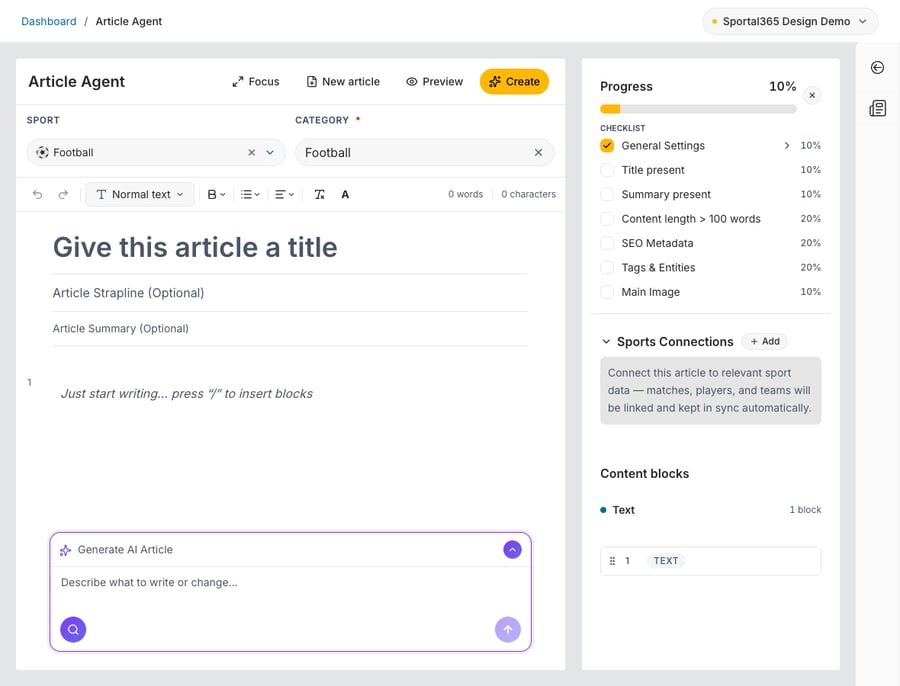Click the orange Create button

(x=514, y=82)
